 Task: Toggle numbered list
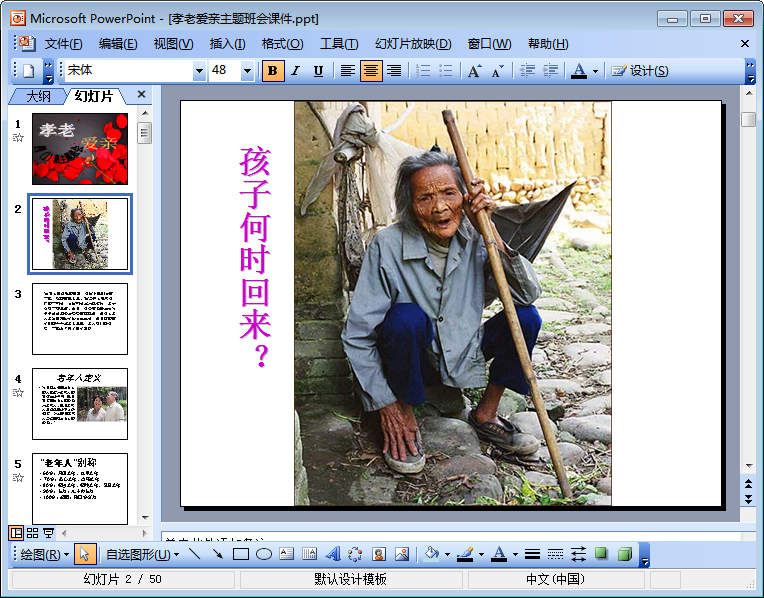coord(423,71)
